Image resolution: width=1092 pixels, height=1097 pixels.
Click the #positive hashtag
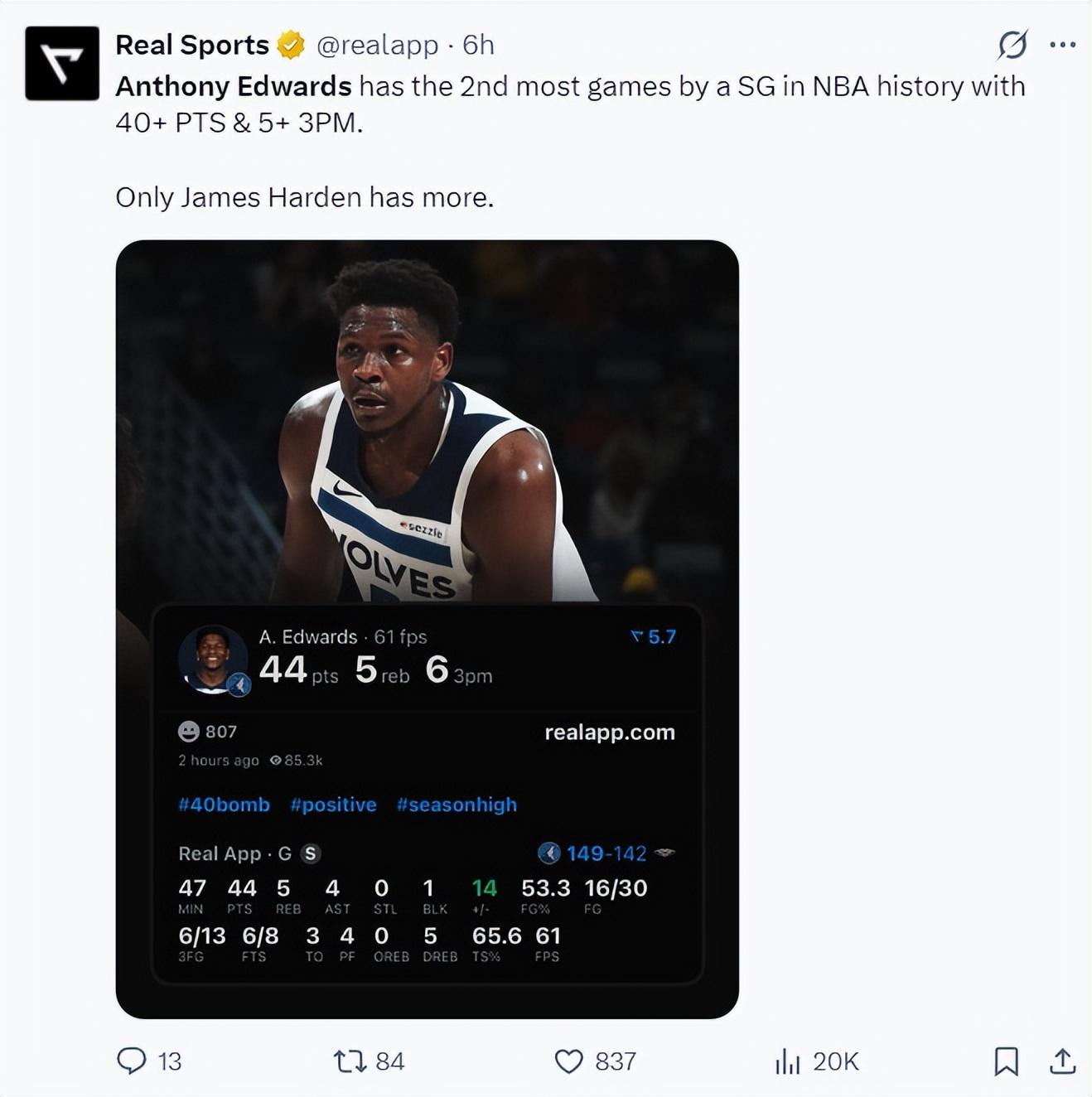(x=333, y=805)
